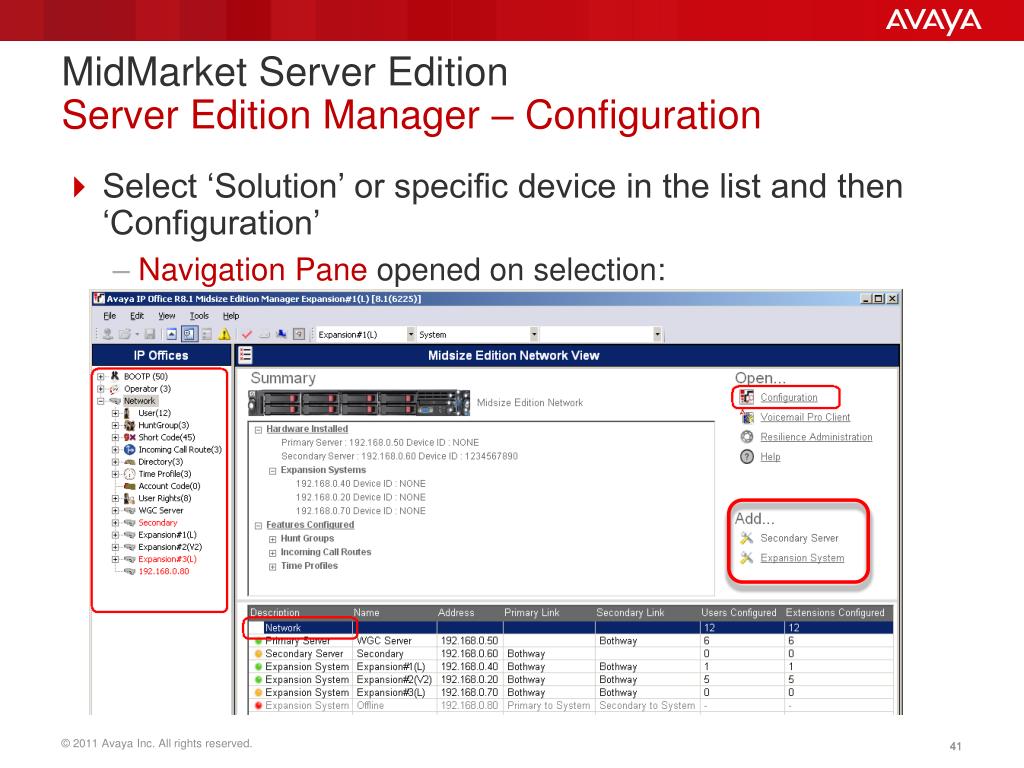Open the Tools menu
The height and width of the screenshot is (768, 1024).
[199, 315]
